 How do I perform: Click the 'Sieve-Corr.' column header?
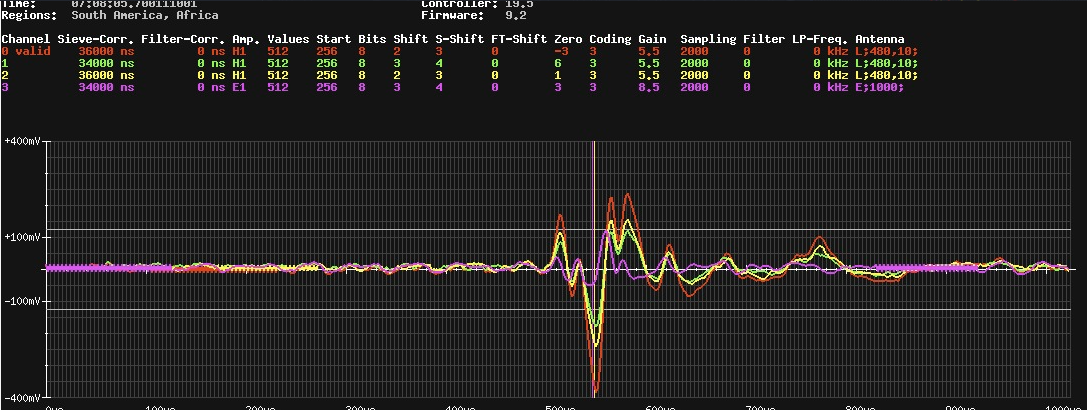click(x=96, y=40)
